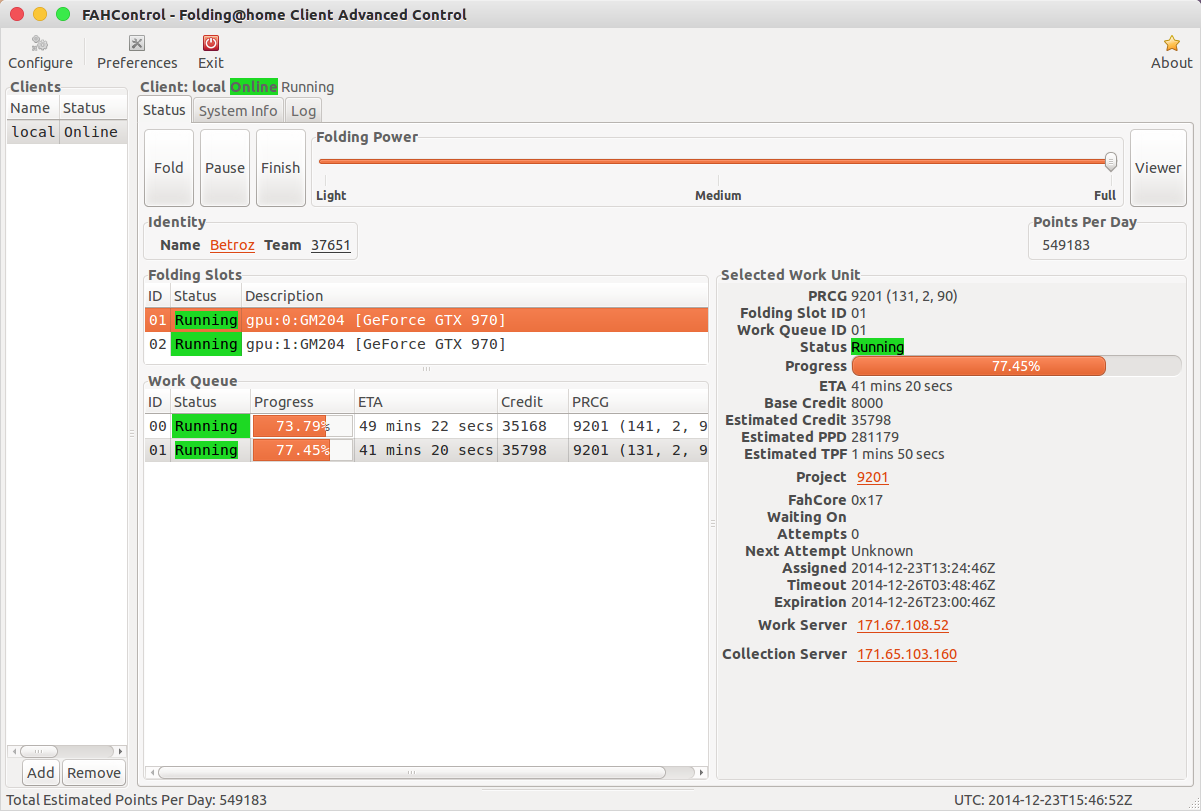The height and width of the screenshot is (811, 1201).
Task: Click the Work Queue horizontal scrollbar
Action: [x=411, y=772]
